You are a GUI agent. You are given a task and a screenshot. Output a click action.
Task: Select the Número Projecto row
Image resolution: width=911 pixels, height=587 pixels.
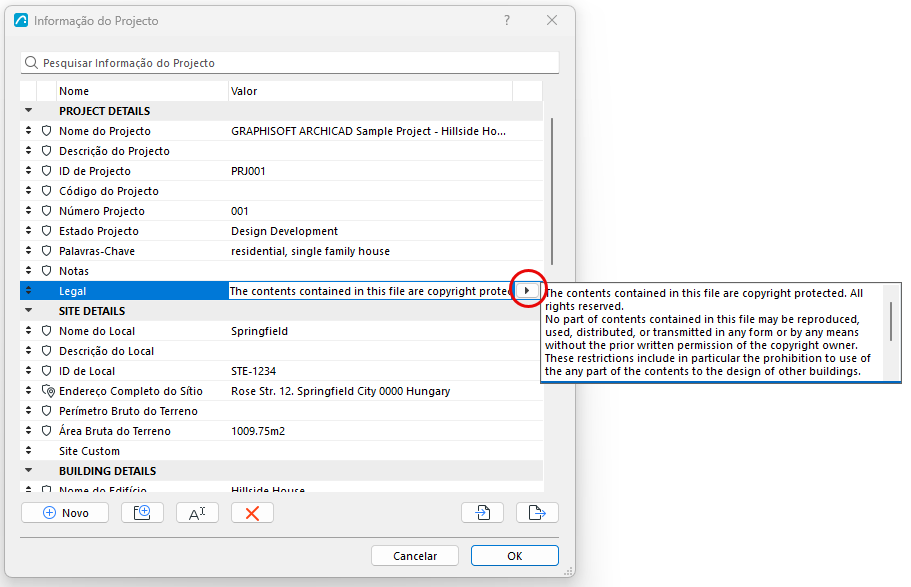click(282, 211)
